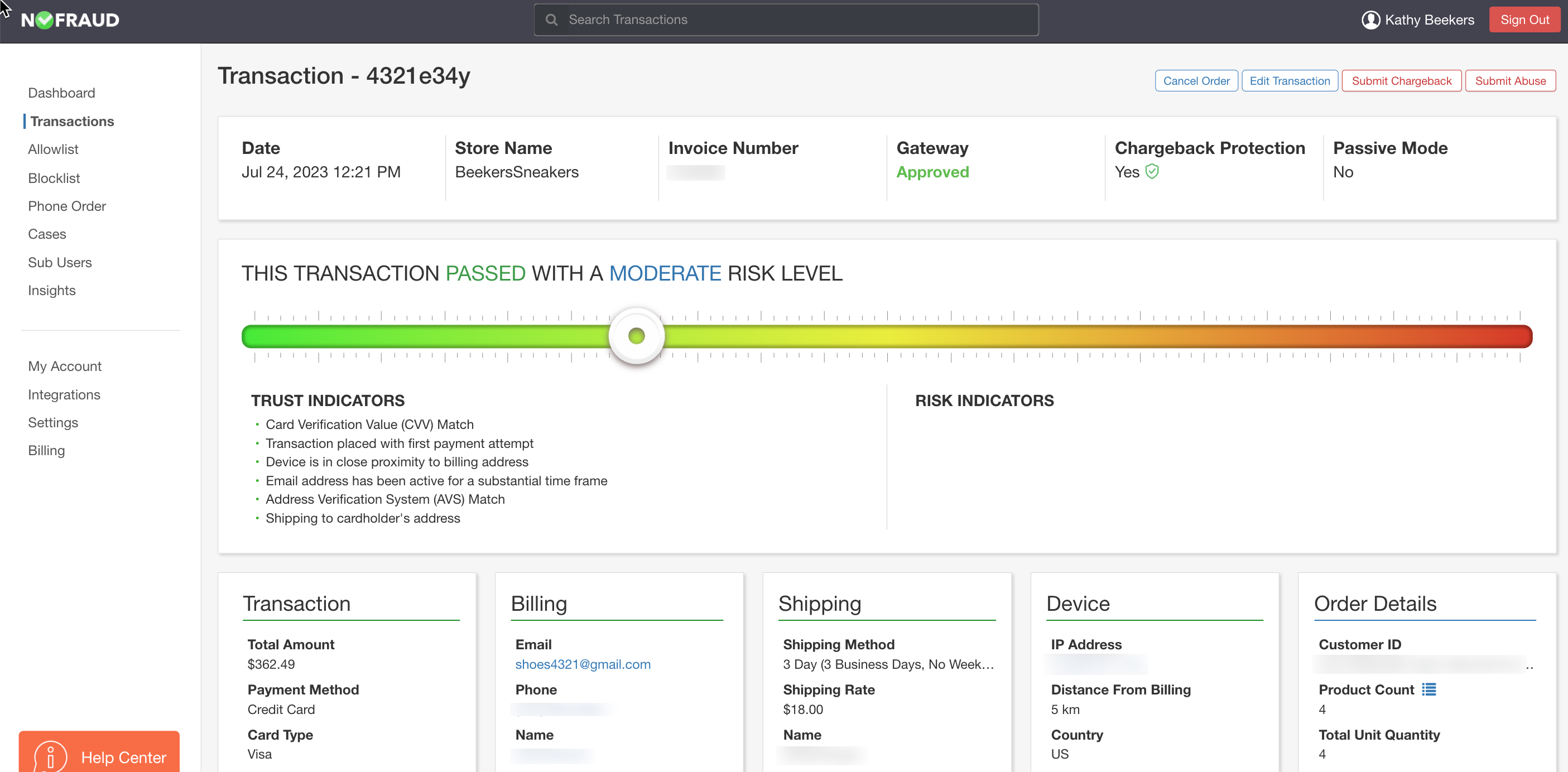Image resolution: width=1568 pixels, height=772 pixels.
Task: Click the magnifying glass search icon
Action: coord(551,20)
